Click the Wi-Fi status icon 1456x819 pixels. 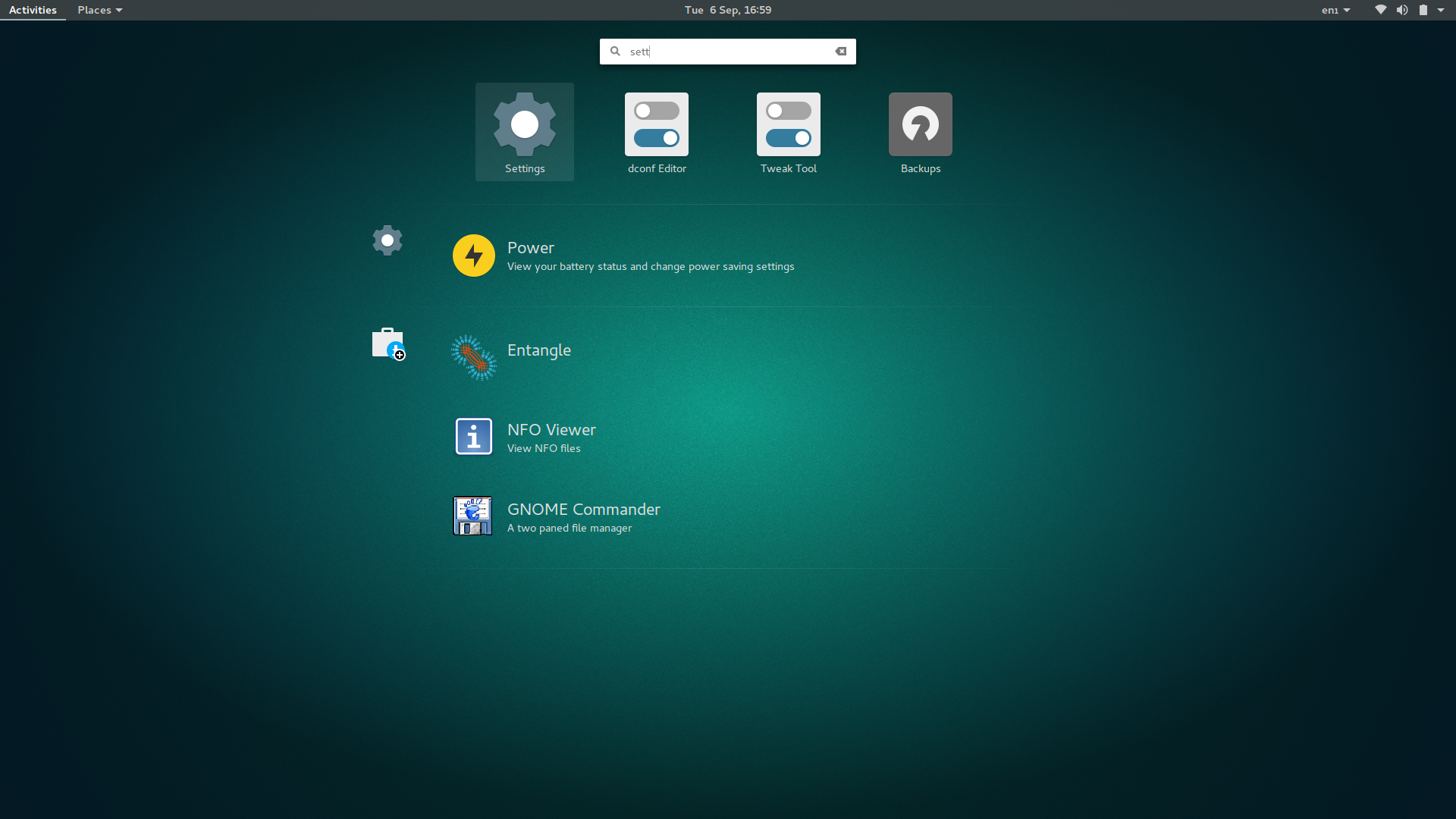point(1381,10)
